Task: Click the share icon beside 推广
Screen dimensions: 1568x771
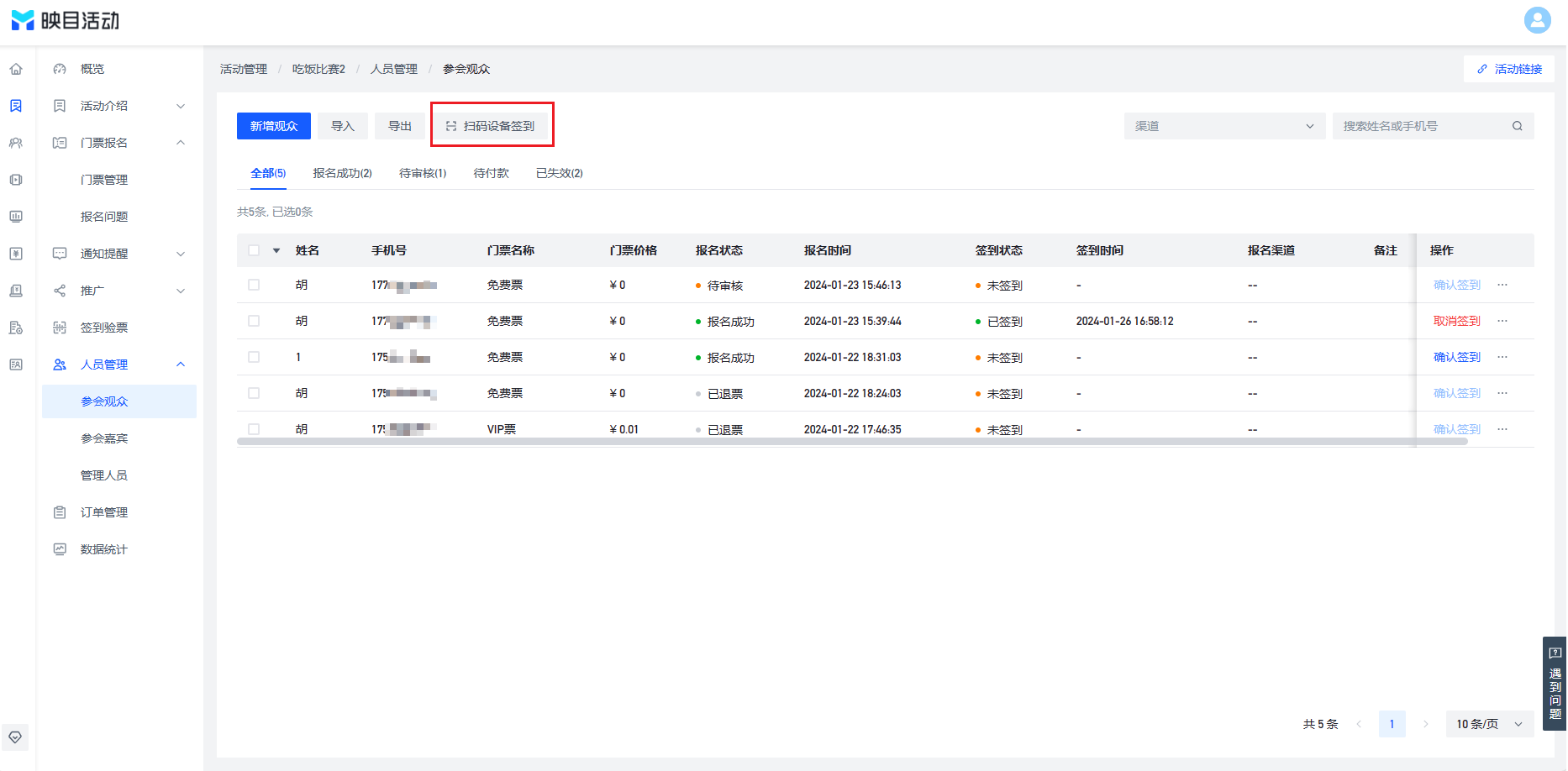Action: pos(60,291)
